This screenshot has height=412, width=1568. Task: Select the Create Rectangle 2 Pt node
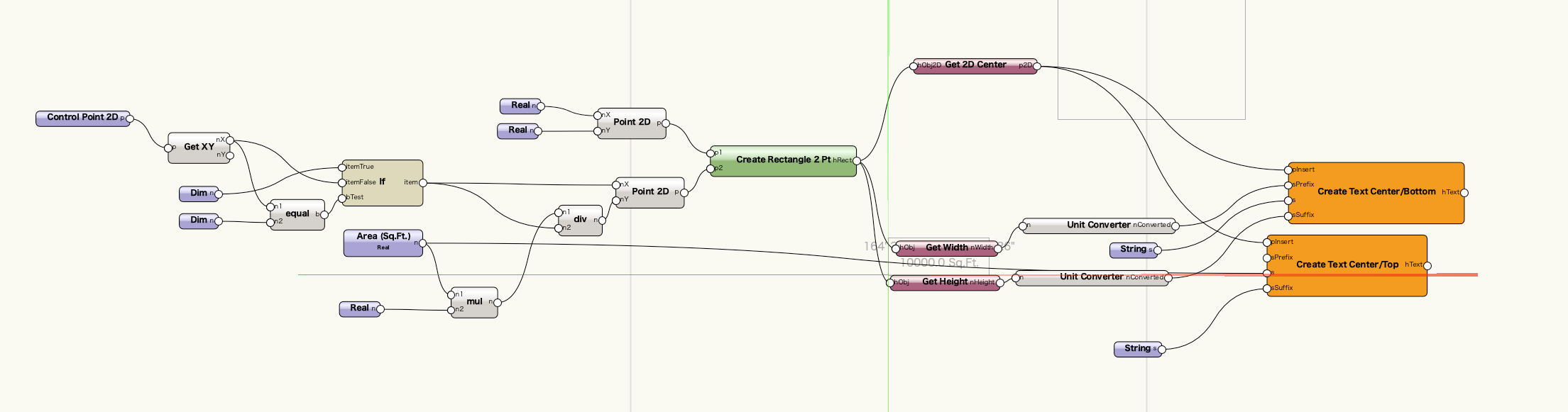click(782, 160)
